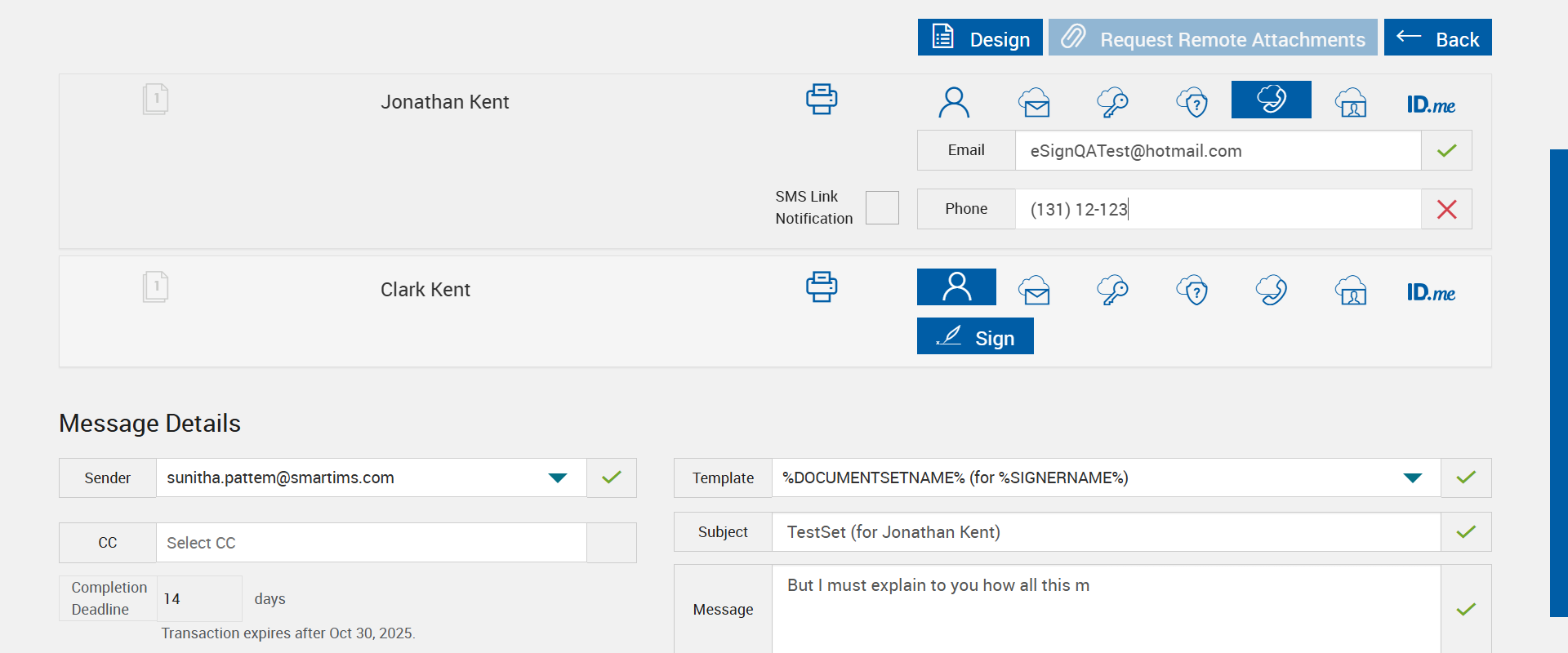Image resolution: width=1568 pixels, height=653 pixels.
Task: Expand the Sender email dropdown
Action: pyautogui.click(x=558, y=478)
